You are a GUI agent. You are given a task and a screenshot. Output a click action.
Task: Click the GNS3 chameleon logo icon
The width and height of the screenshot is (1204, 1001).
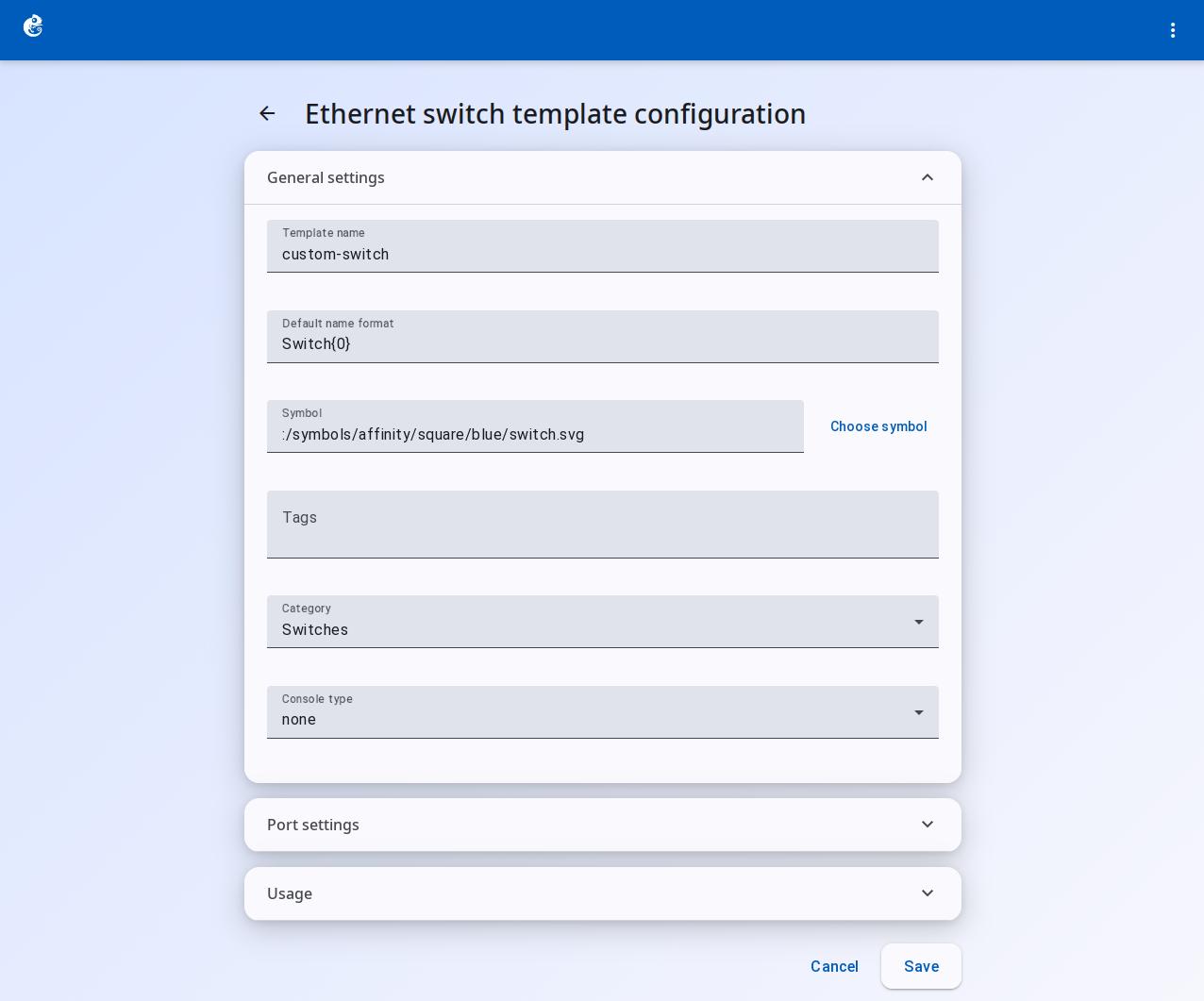coord(33,26)
